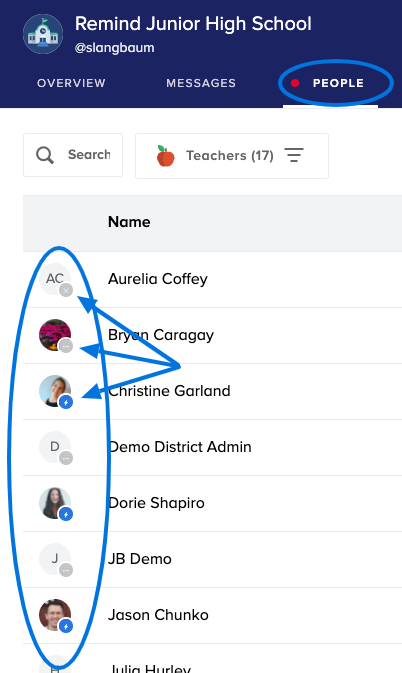Switch to the Messages tab
402x673 pixels.
[x=201, y=83]
